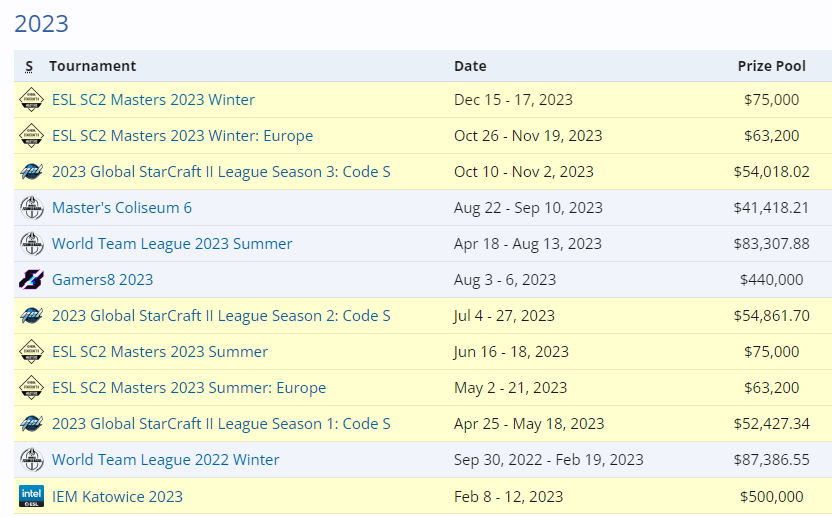Click the GSL Season 3 Code S icon
This screenshot has width=832, height=517.
pyautogui.click(x=31, y=172)
